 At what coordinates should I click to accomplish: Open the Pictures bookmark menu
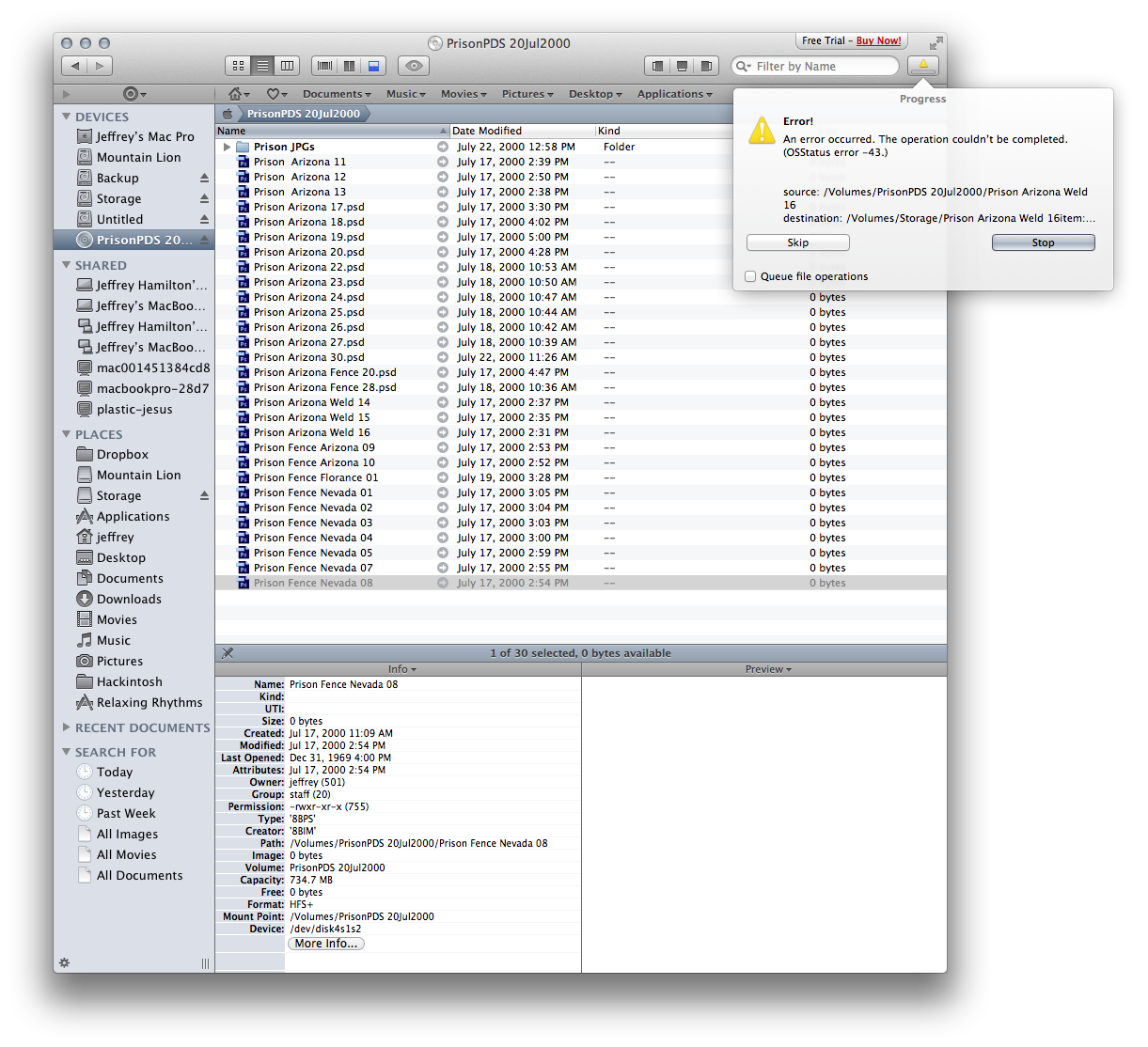(x=527, y=94)
